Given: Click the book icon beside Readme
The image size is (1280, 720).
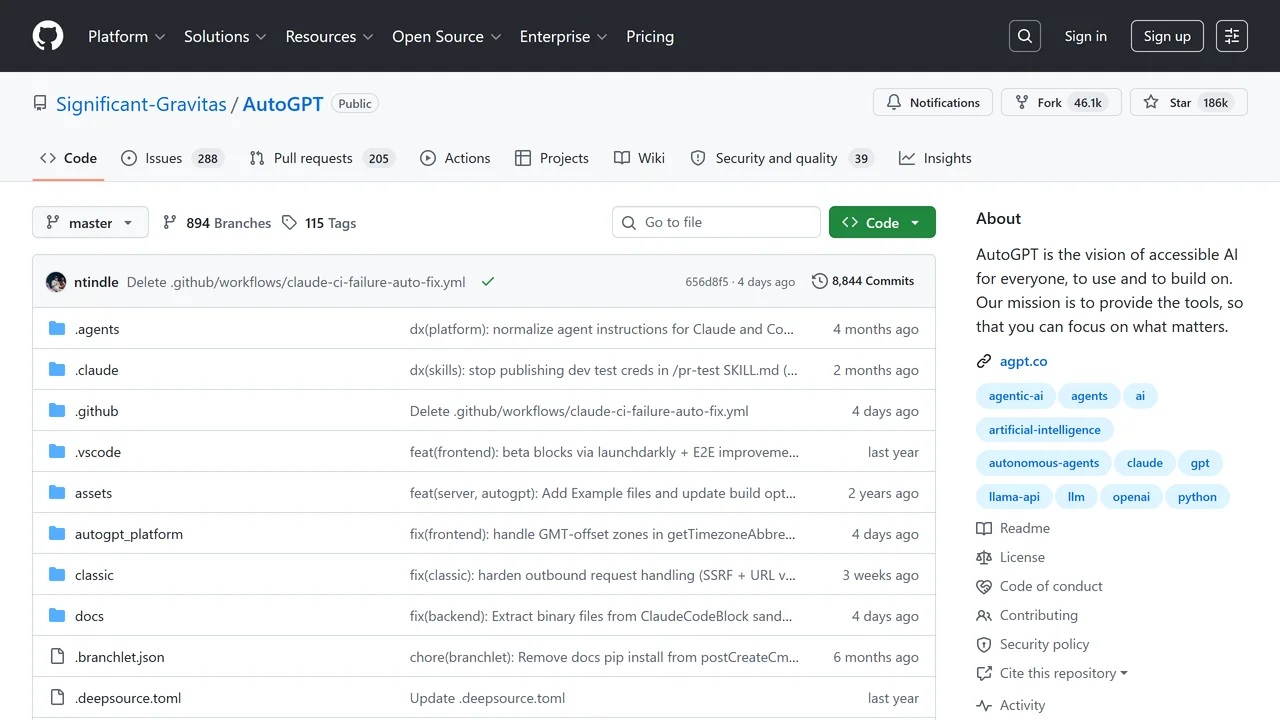Looking at the screenshot, I should [984, 528].
